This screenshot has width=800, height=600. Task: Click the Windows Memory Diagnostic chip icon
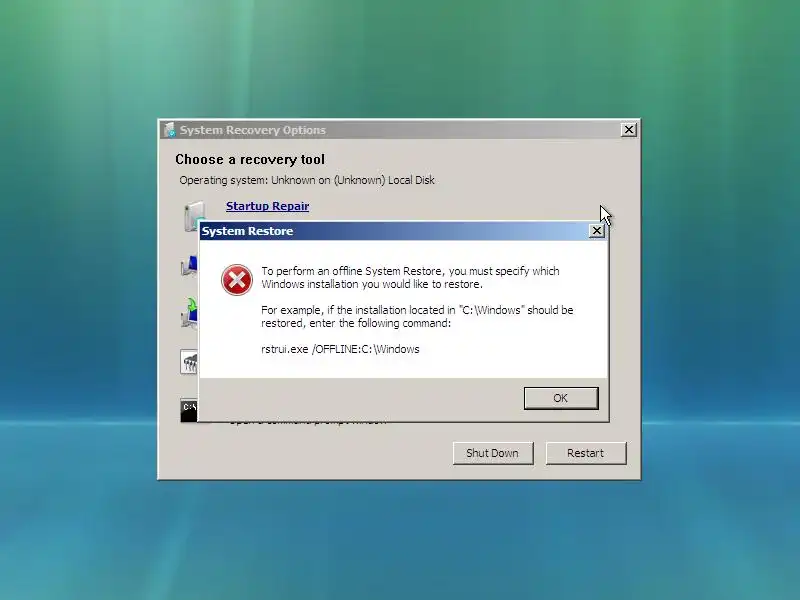(x=189, y=362)
